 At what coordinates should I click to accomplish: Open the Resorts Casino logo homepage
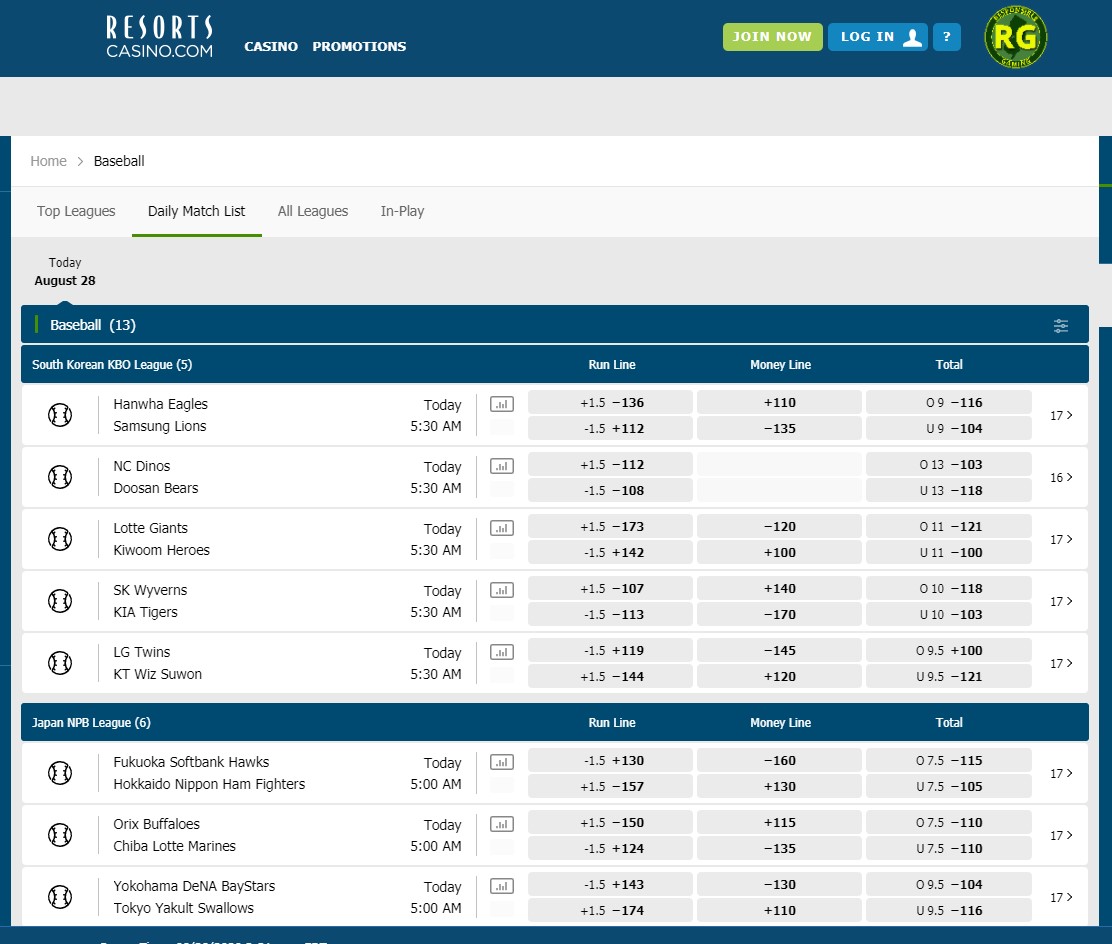click(x=160, y=37)
